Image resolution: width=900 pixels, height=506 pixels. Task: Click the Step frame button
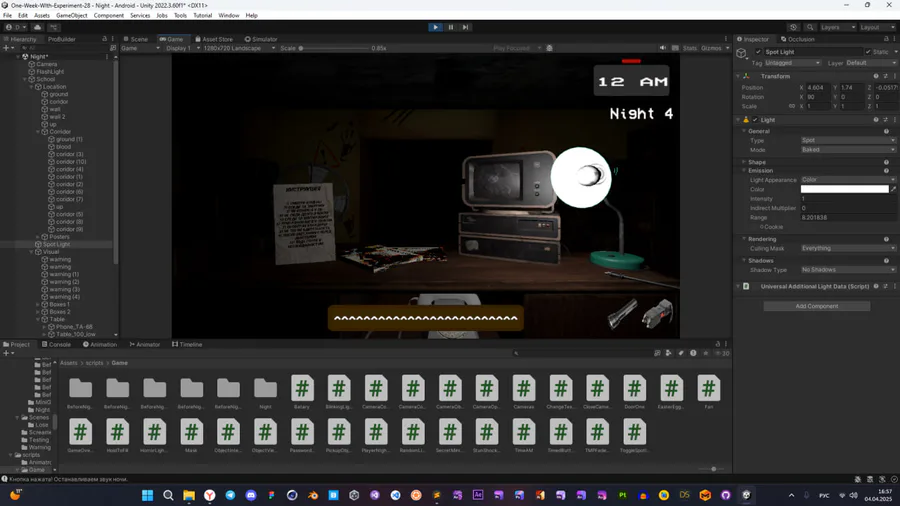(x=465, y=27)
